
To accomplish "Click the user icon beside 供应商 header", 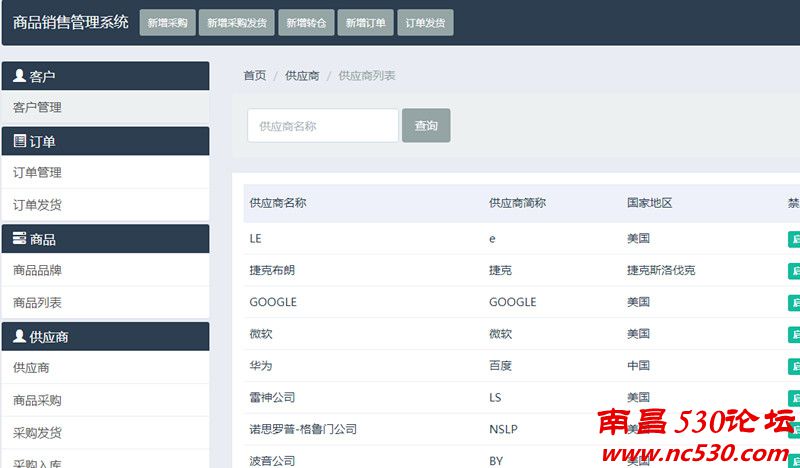I will tap(20, 337).
